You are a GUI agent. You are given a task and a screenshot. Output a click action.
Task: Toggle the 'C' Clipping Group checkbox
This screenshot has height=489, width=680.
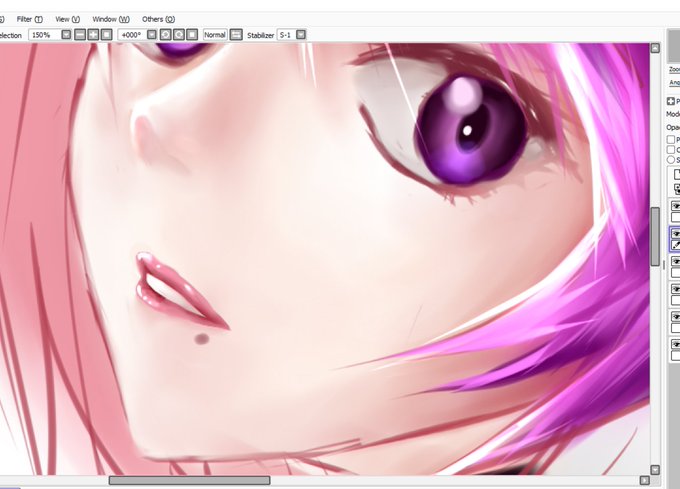coord(670,150)
